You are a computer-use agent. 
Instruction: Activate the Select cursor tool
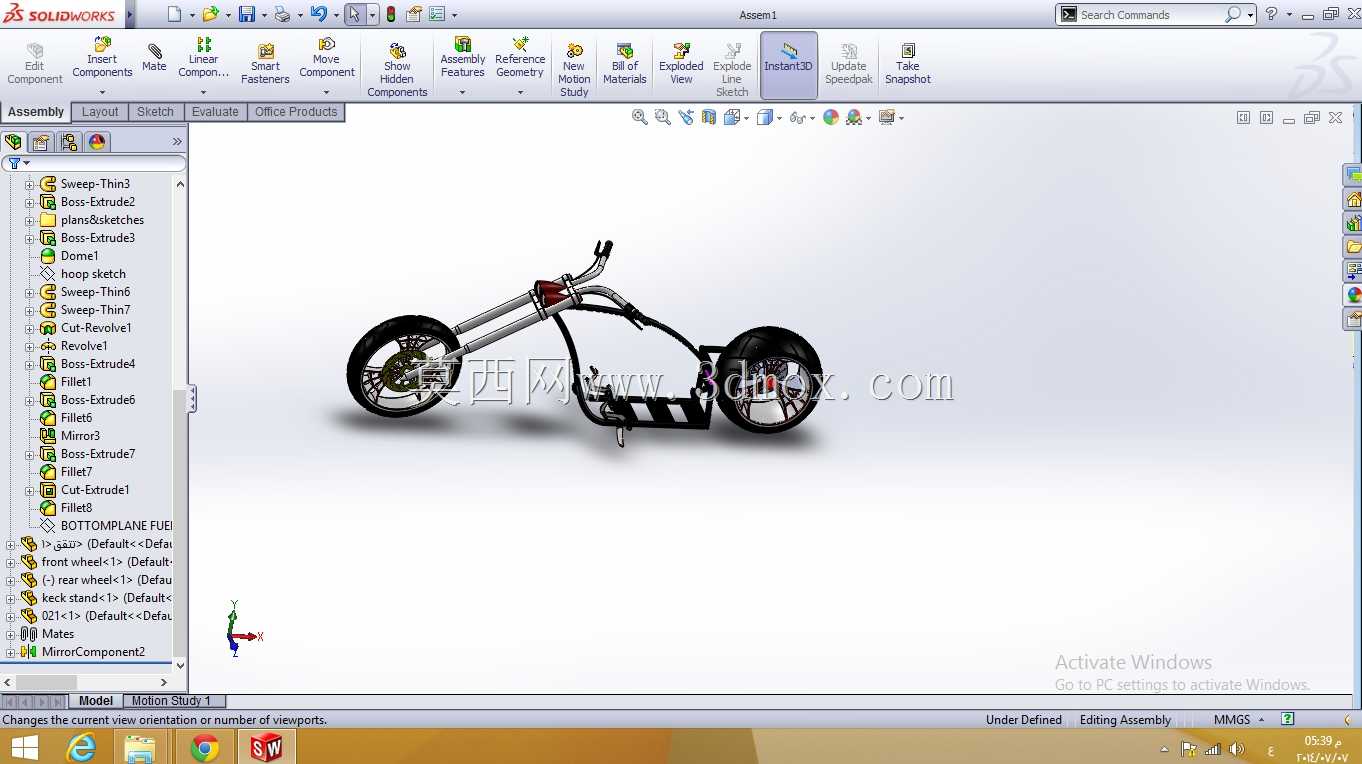tap(354, 14)
